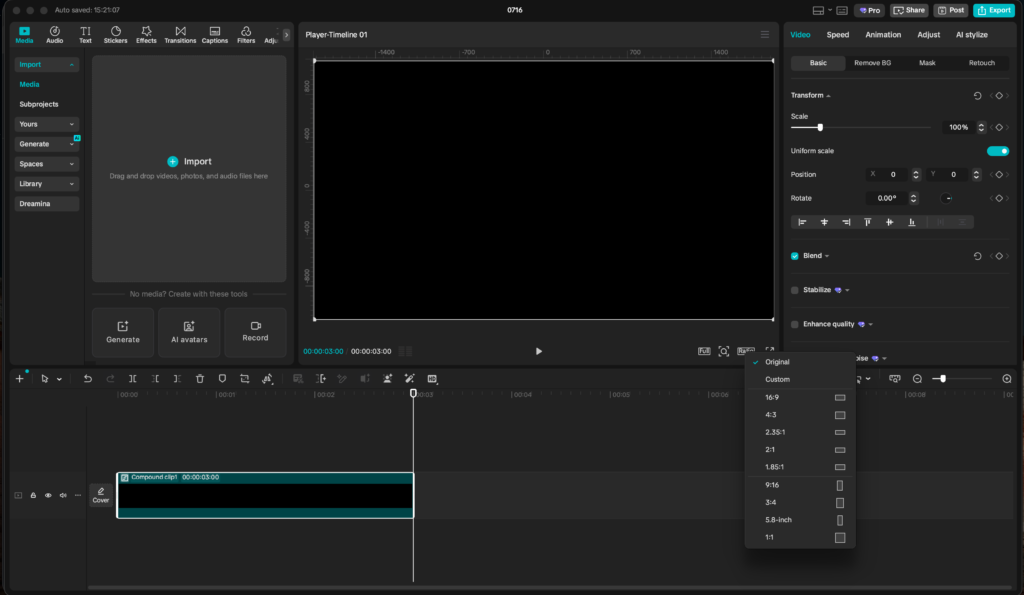Screen dimensions: 1024x595
Task: Click the redo arrow in timeline toolbar
Action: (110, 379)
